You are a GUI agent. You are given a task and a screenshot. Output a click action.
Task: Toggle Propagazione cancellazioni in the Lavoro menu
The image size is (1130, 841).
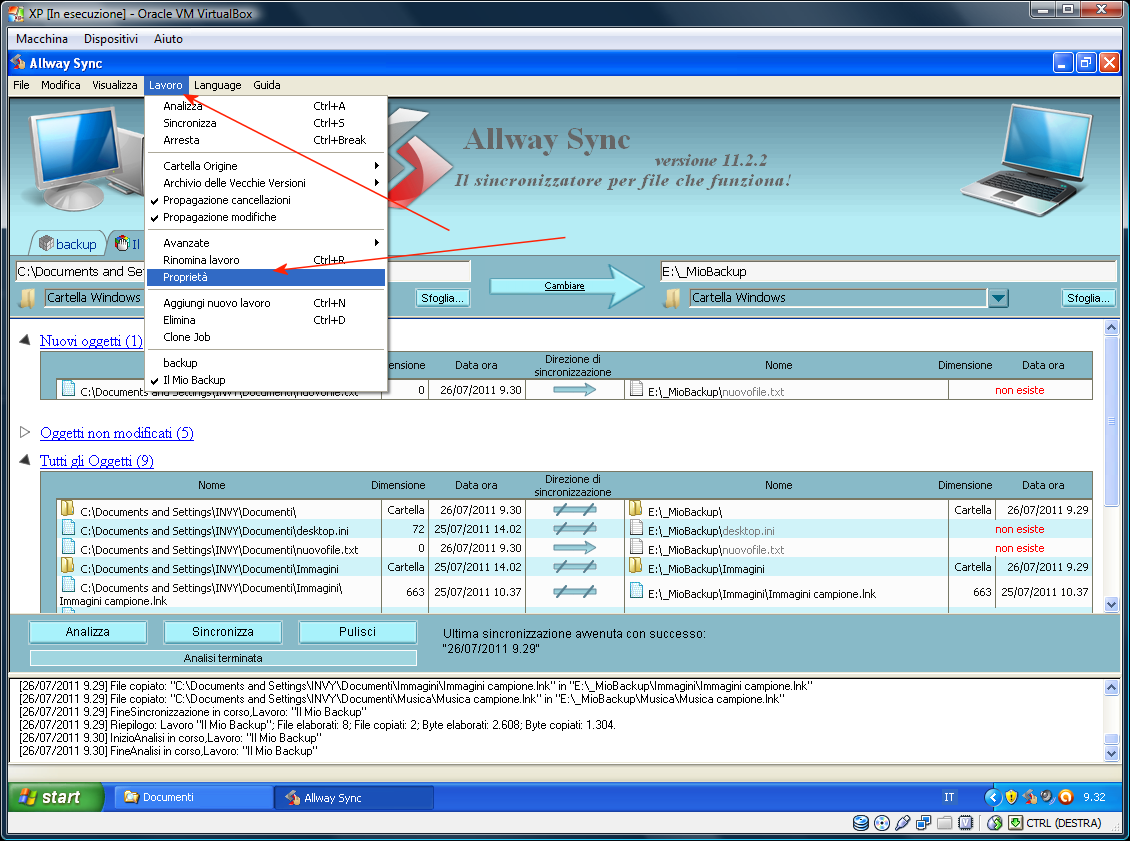(x=266, y=200)
